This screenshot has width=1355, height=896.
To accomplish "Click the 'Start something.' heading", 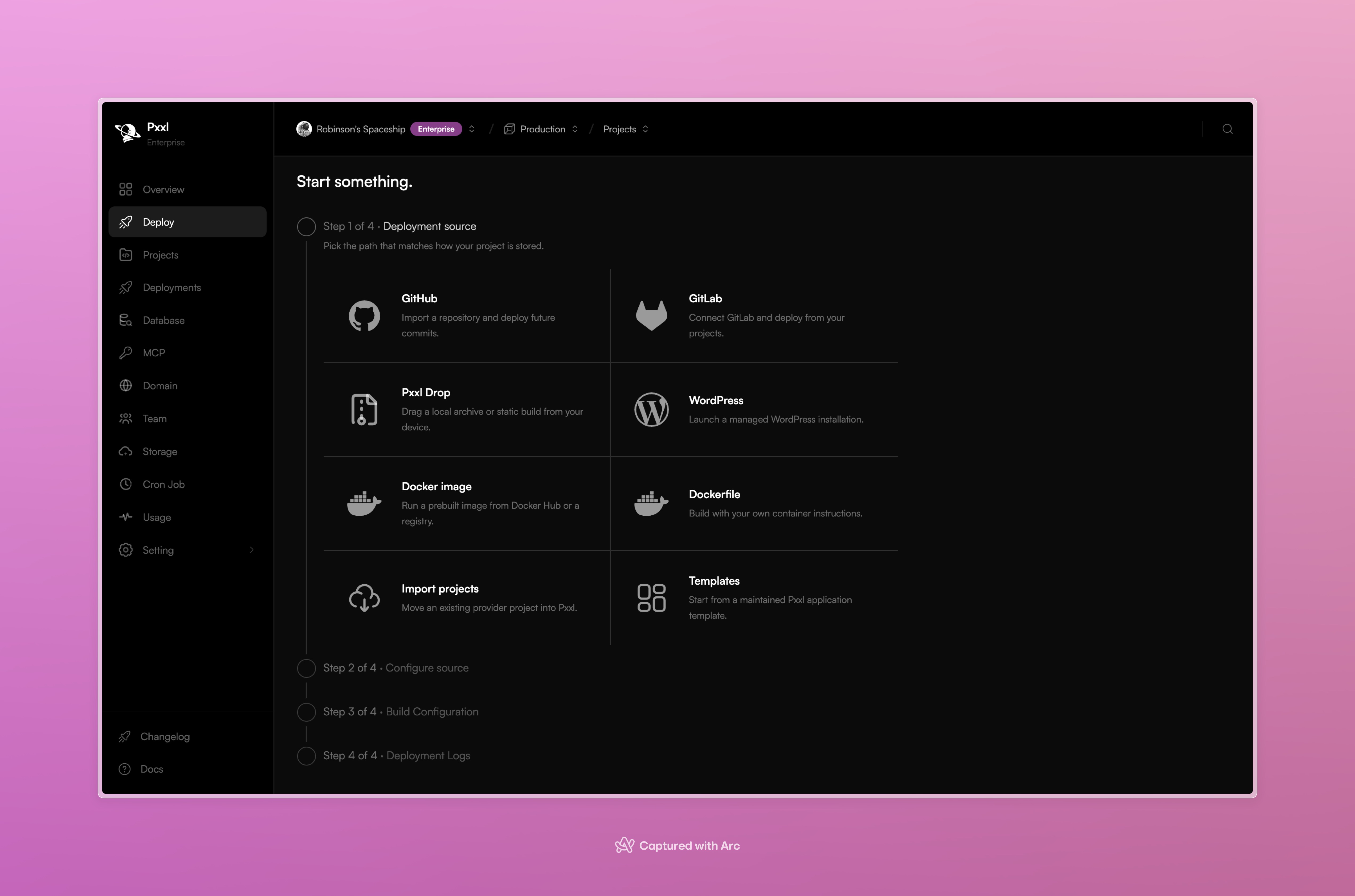I will [x=354, y=182].
